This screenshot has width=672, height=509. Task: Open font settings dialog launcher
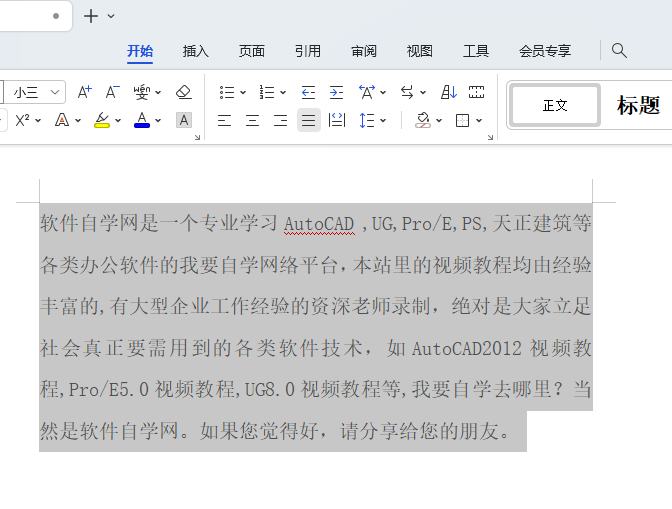pyautogui.click(x=197, y=137)
